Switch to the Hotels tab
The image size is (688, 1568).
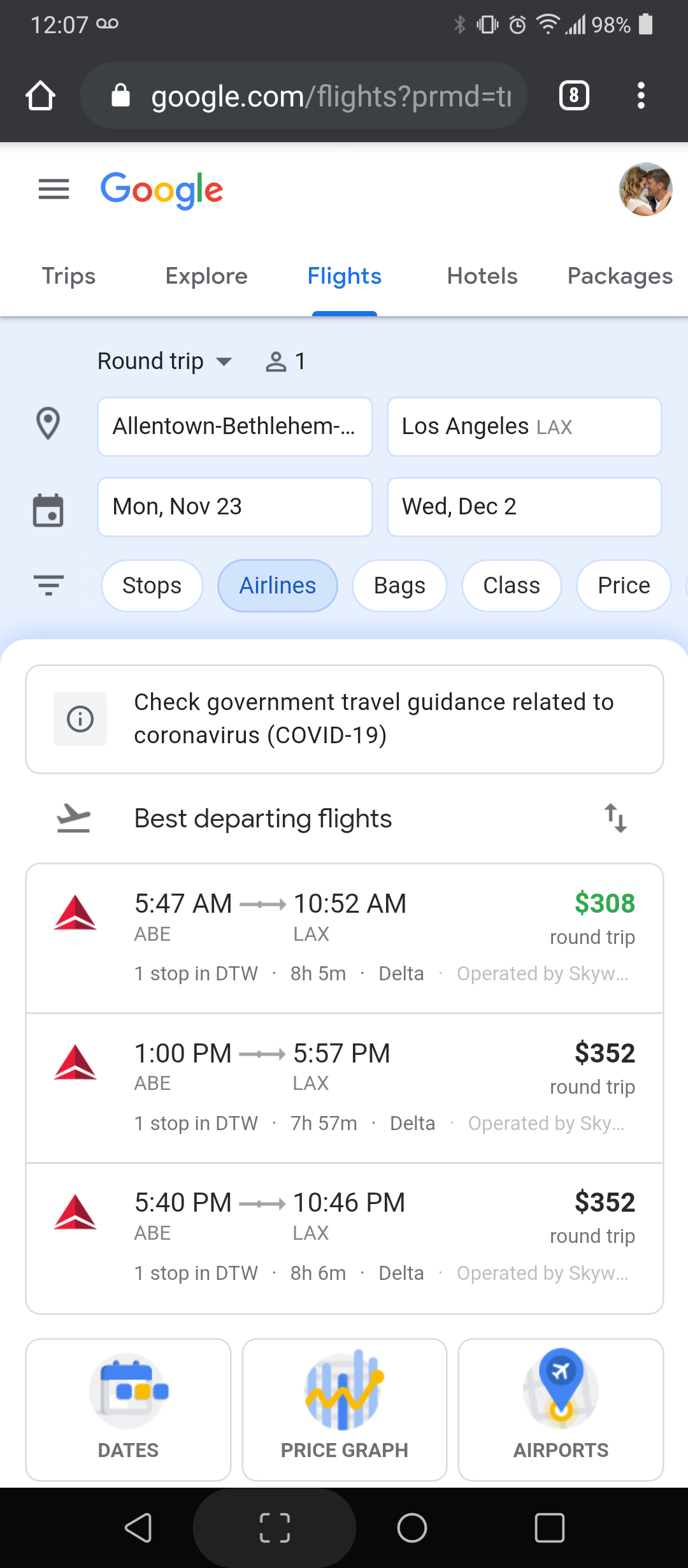tap(482, 276)
